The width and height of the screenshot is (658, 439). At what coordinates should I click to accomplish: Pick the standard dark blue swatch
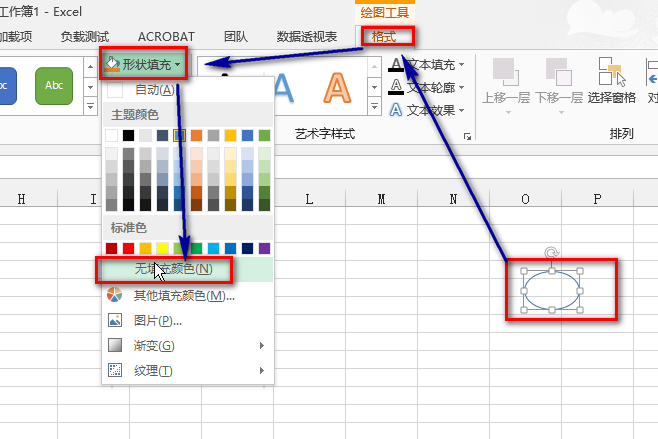click(248, 248)
